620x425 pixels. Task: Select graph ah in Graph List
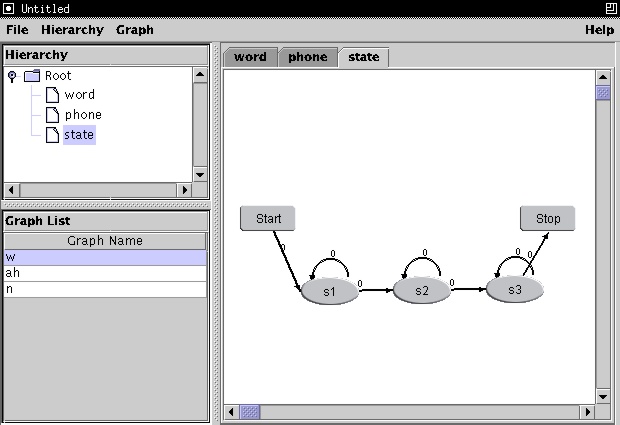point(105,273)
